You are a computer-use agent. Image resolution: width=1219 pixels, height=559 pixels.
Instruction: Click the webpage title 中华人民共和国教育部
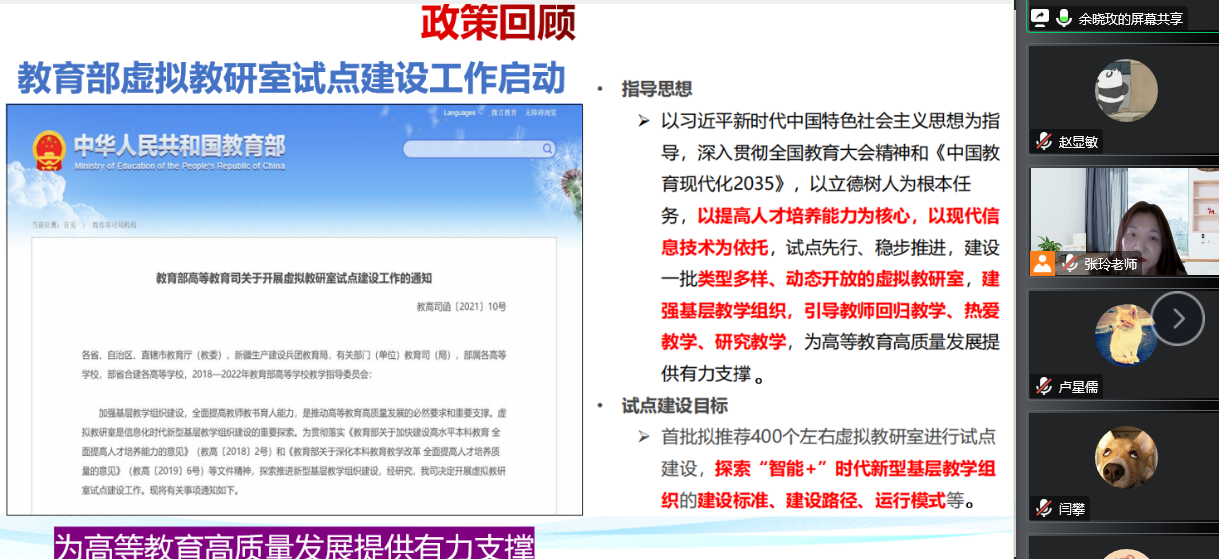click(x=180, y=145)
